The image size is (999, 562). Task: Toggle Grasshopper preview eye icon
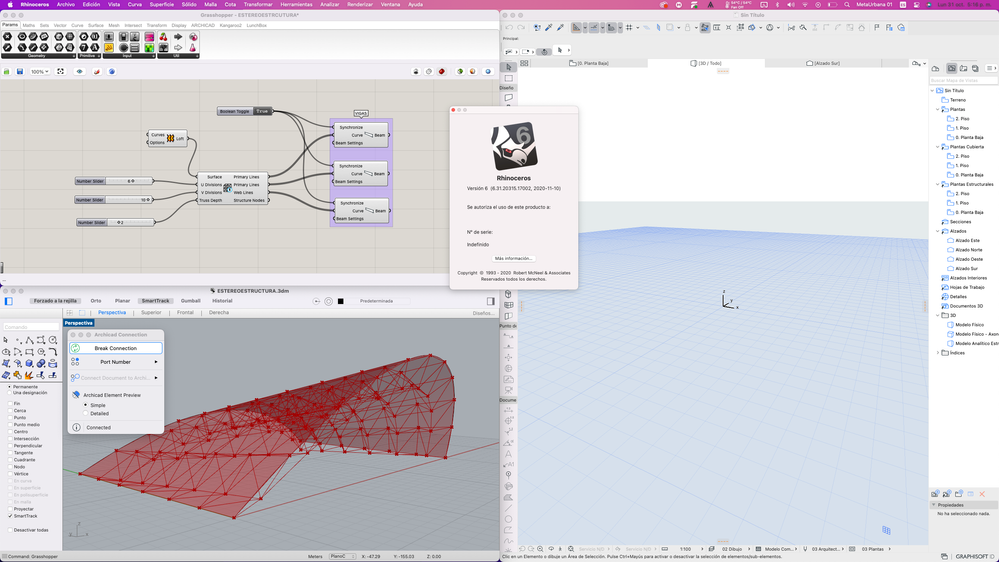point(80,72)
